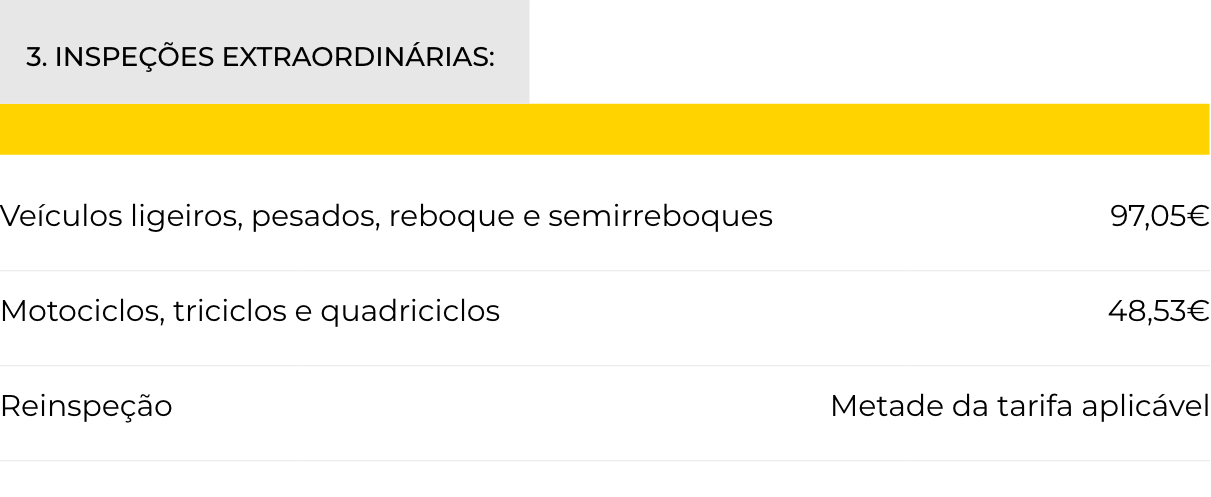Screen dimensions: 1211x497
Task: Click the Reinspeção row label
Action: pyautogui.click(x=86, y=408)
